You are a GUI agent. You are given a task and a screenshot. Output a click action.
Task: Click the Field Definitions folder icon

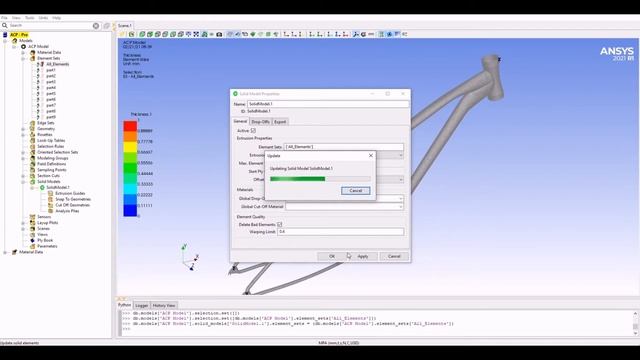click(33, 164)
